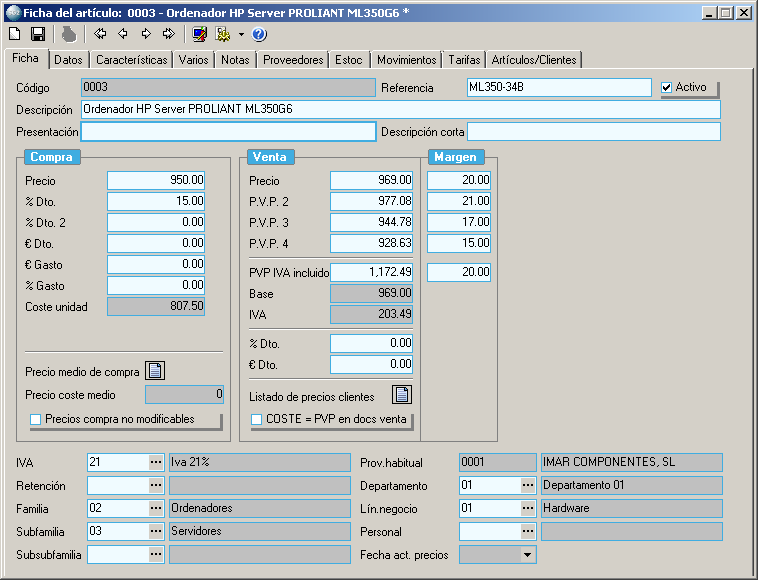Screen dimensions: 758x580
Task: Select the Ficha tab
Action: [25, 58]
